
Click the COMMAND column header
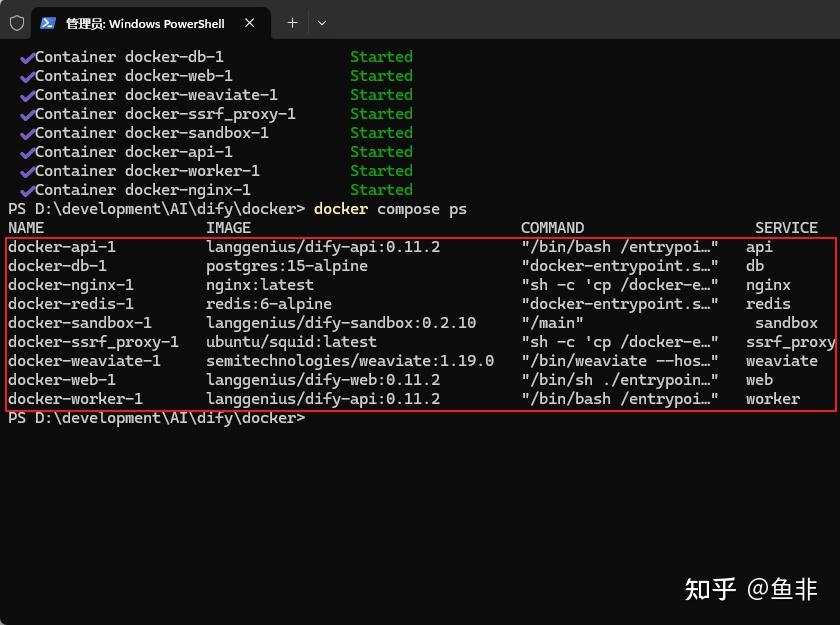pos(552,228)
